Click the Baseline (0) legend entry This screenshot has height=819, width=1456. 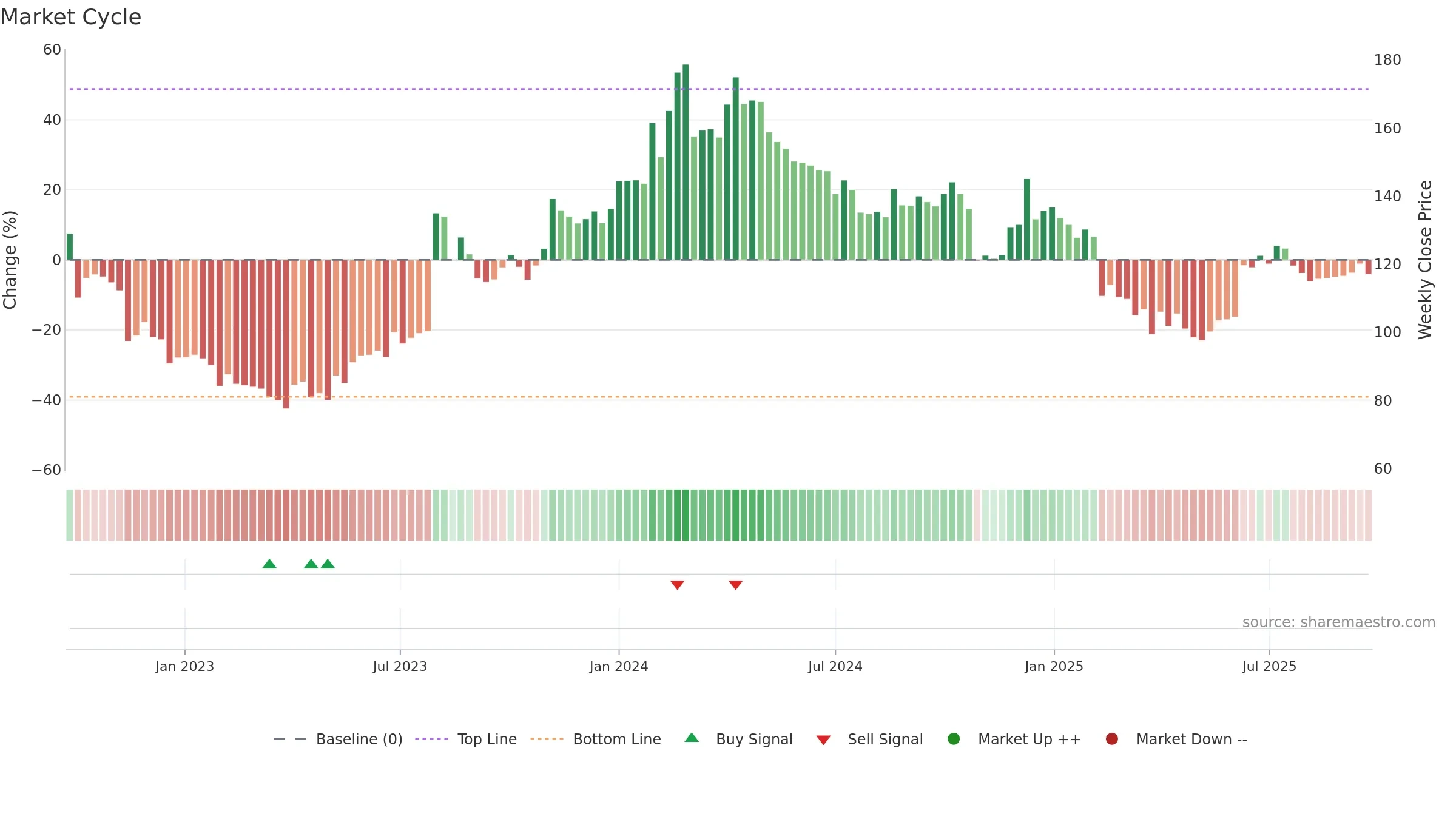point(338,739)
